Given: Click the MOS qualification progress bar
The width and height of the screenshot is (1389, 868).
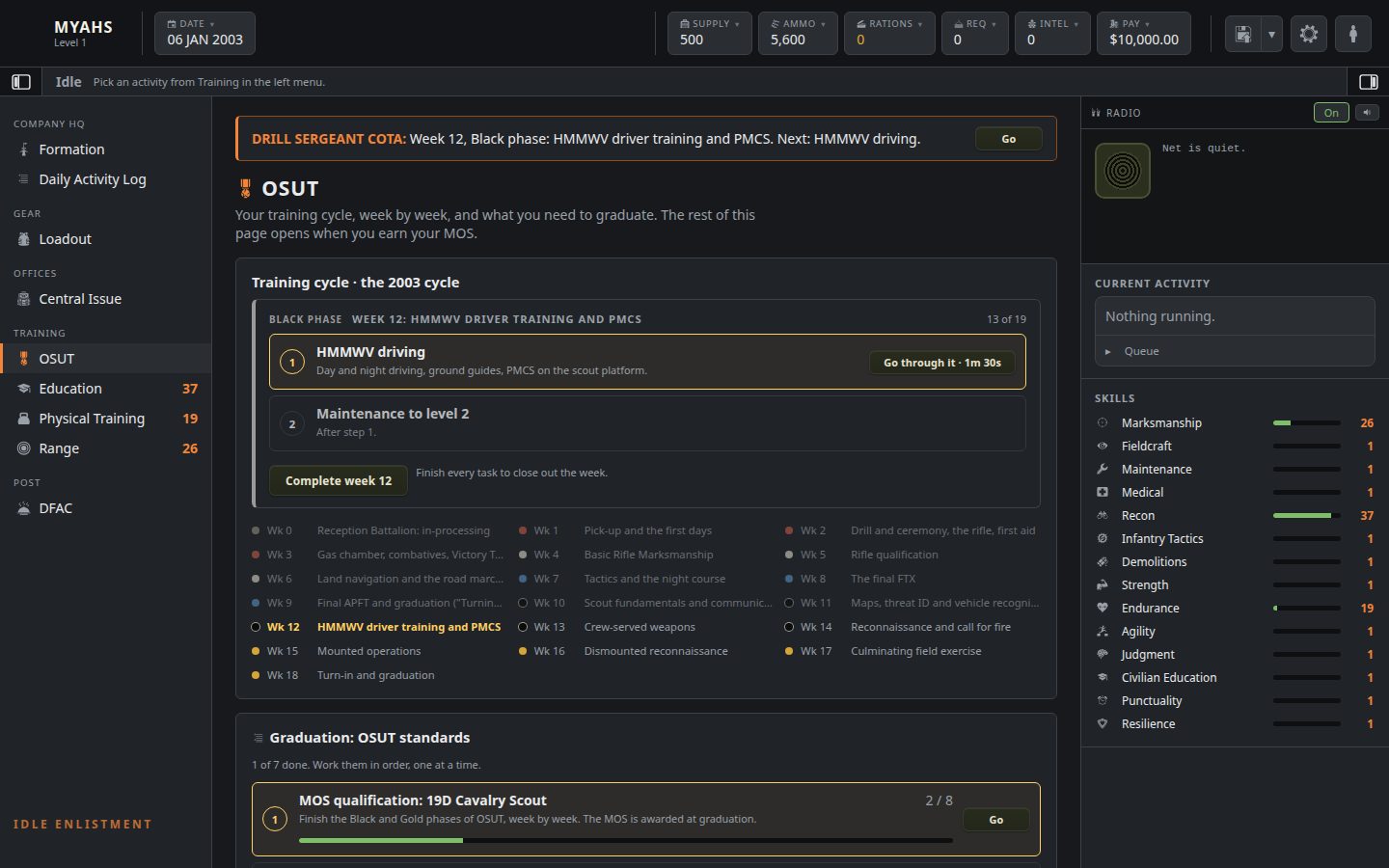Looking at the screenshot, I should tap(626, 841).
